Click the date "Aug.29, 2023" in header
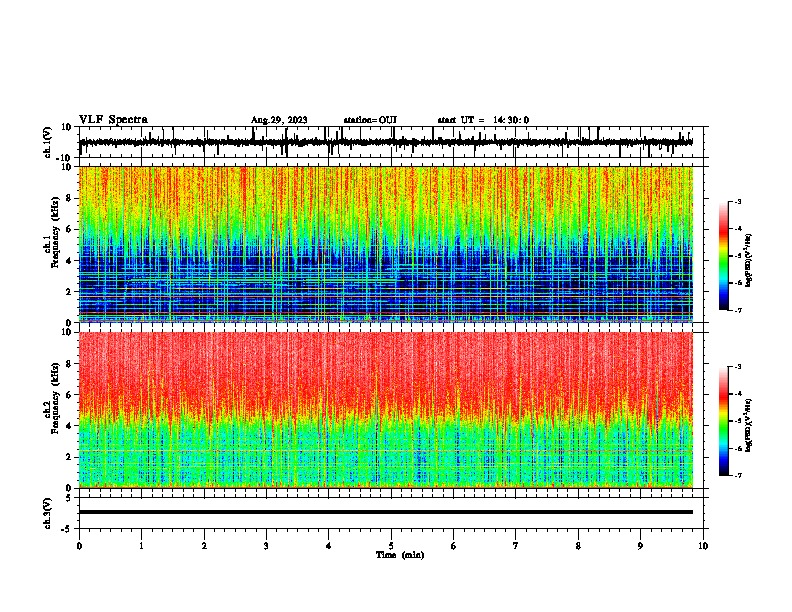This screenshot has width=792, height=612. (x=279, y=120)
